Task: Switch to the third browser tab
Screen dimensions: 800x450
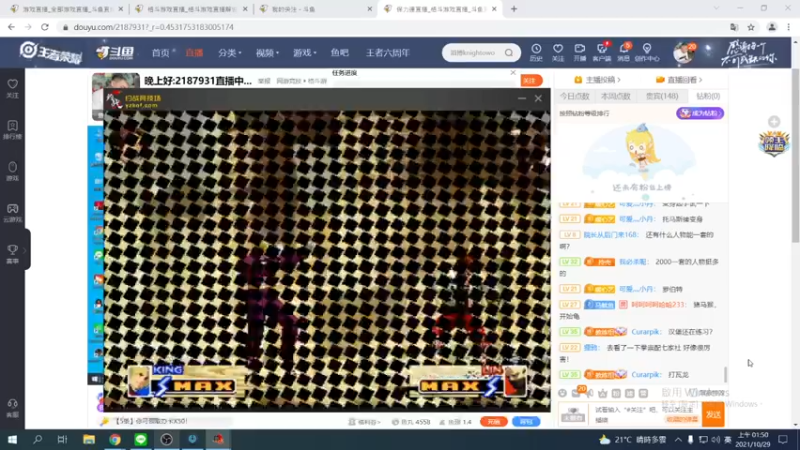Action: click(314, 9)
